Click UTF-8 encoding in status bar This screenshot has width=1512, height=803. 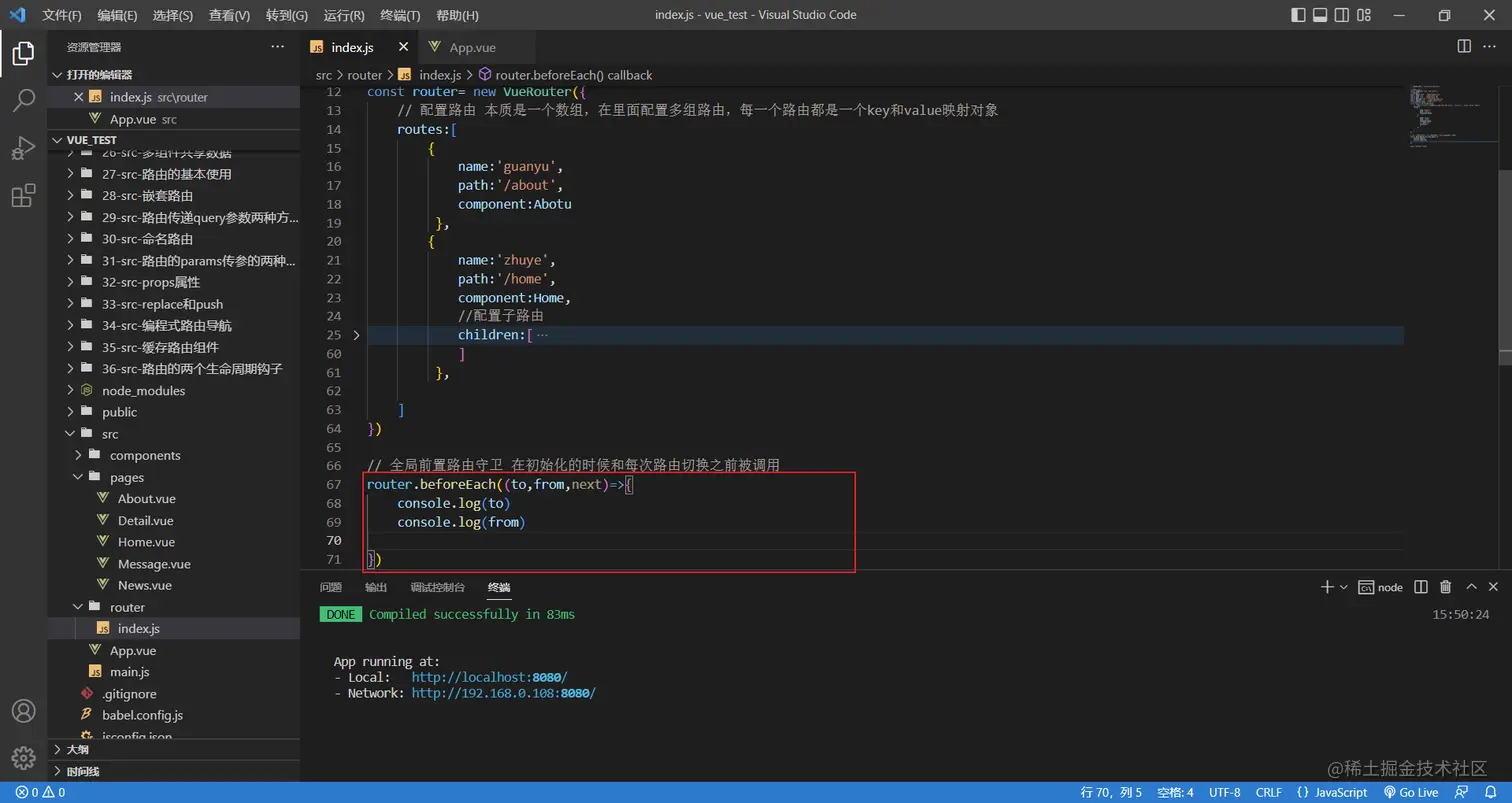1225,792
